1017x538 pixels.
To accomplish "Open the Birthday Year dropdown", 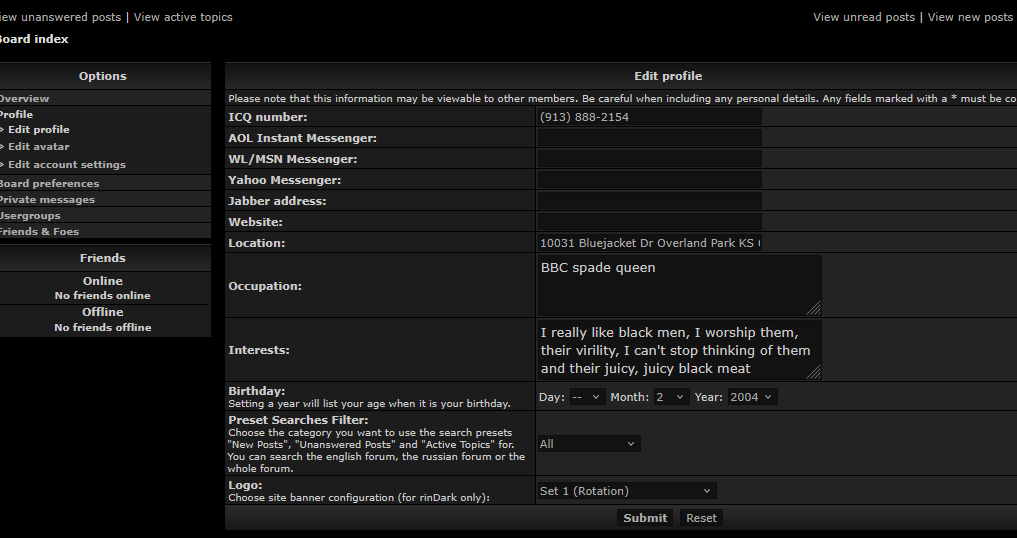I will pos(752,397).
